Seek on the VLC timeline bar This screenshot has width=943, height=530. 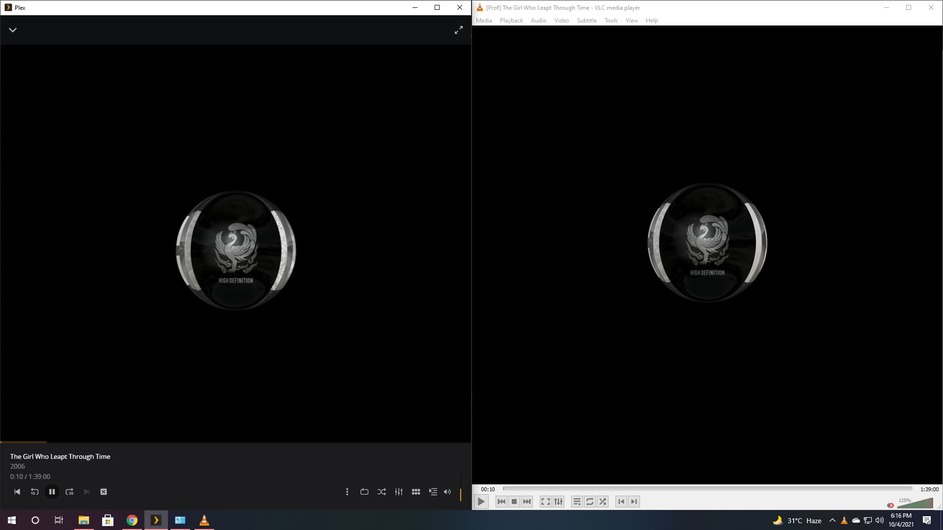click(707, 488)
